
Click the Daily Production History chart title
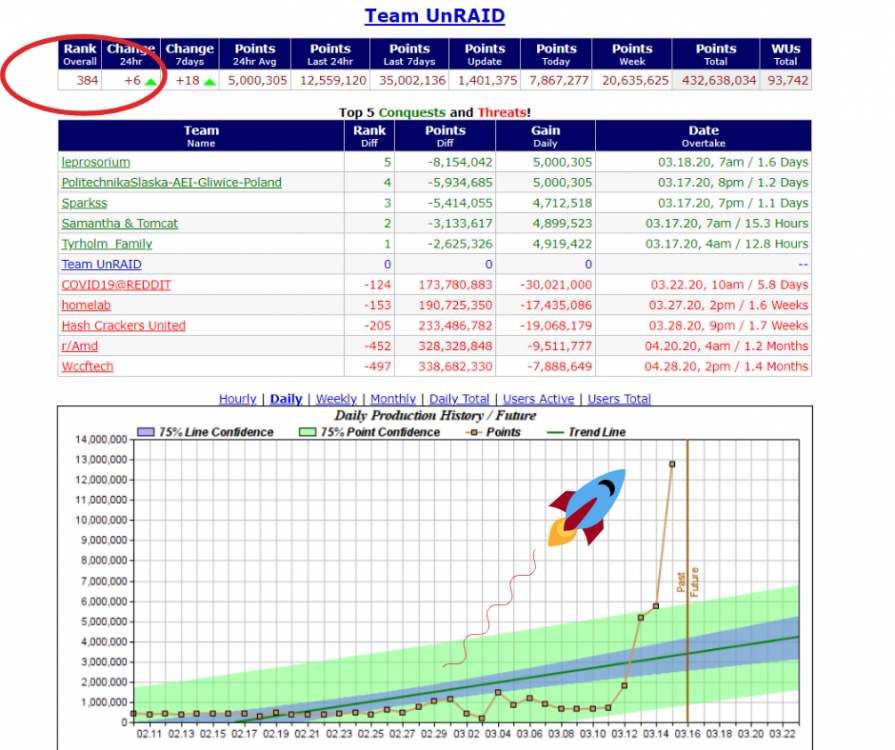(x=435, y=416)
